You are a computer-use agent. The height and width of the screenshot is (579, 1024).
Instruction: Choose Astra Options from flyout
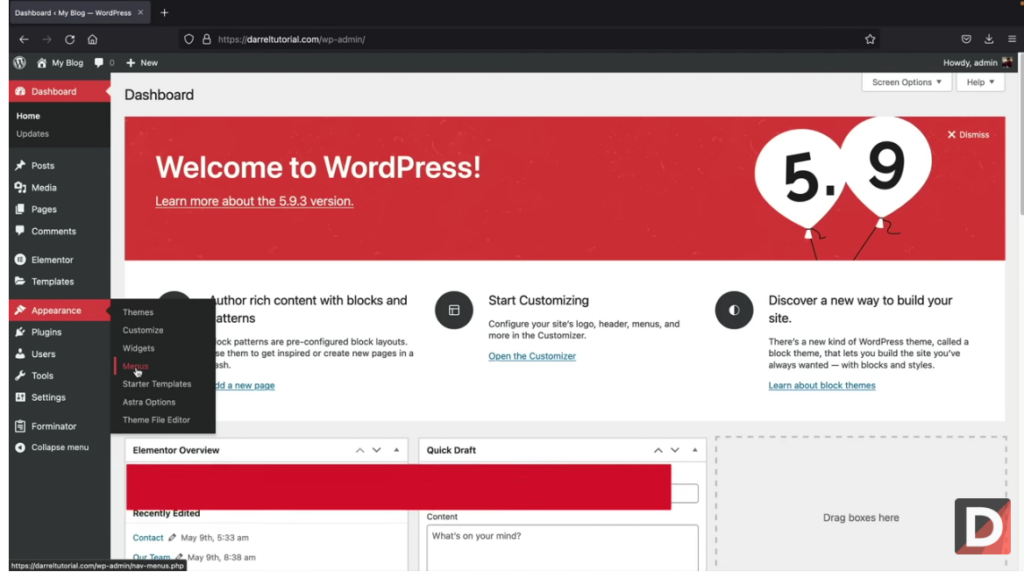point(149,402)
